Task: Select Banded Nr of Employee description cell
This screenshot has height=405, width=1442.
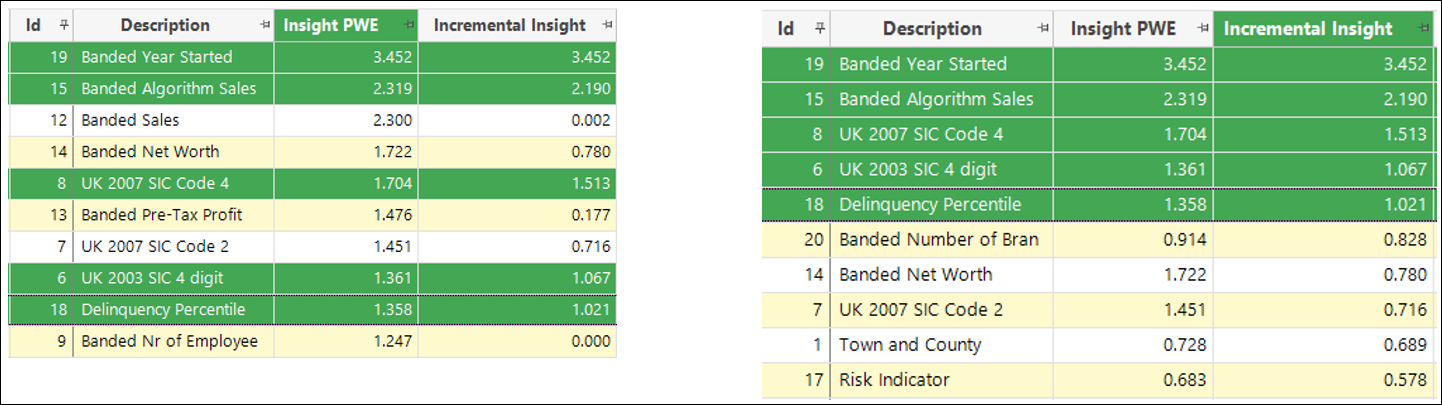Action: [174, 341]
